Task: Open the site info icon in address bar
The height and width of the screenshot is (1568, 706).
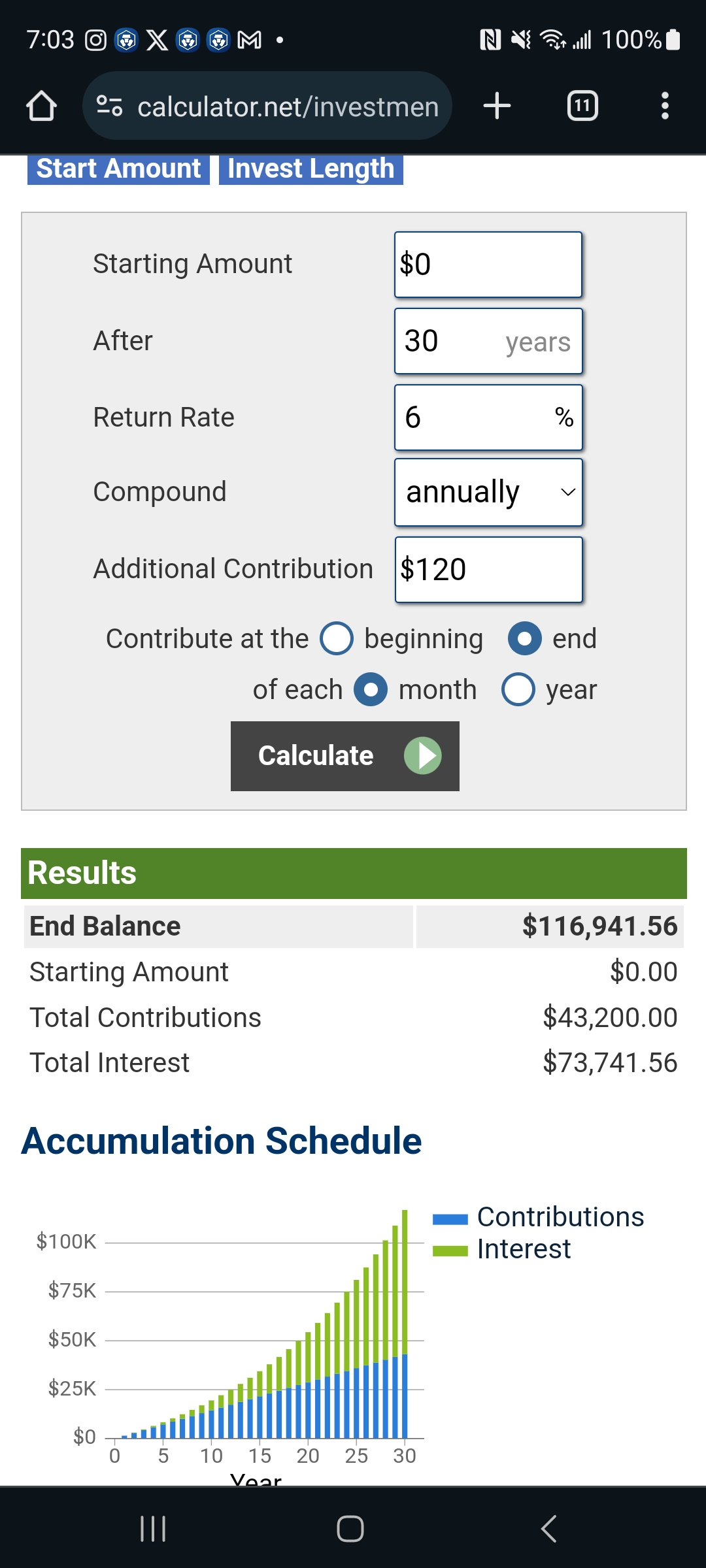Action: (109, 106)
